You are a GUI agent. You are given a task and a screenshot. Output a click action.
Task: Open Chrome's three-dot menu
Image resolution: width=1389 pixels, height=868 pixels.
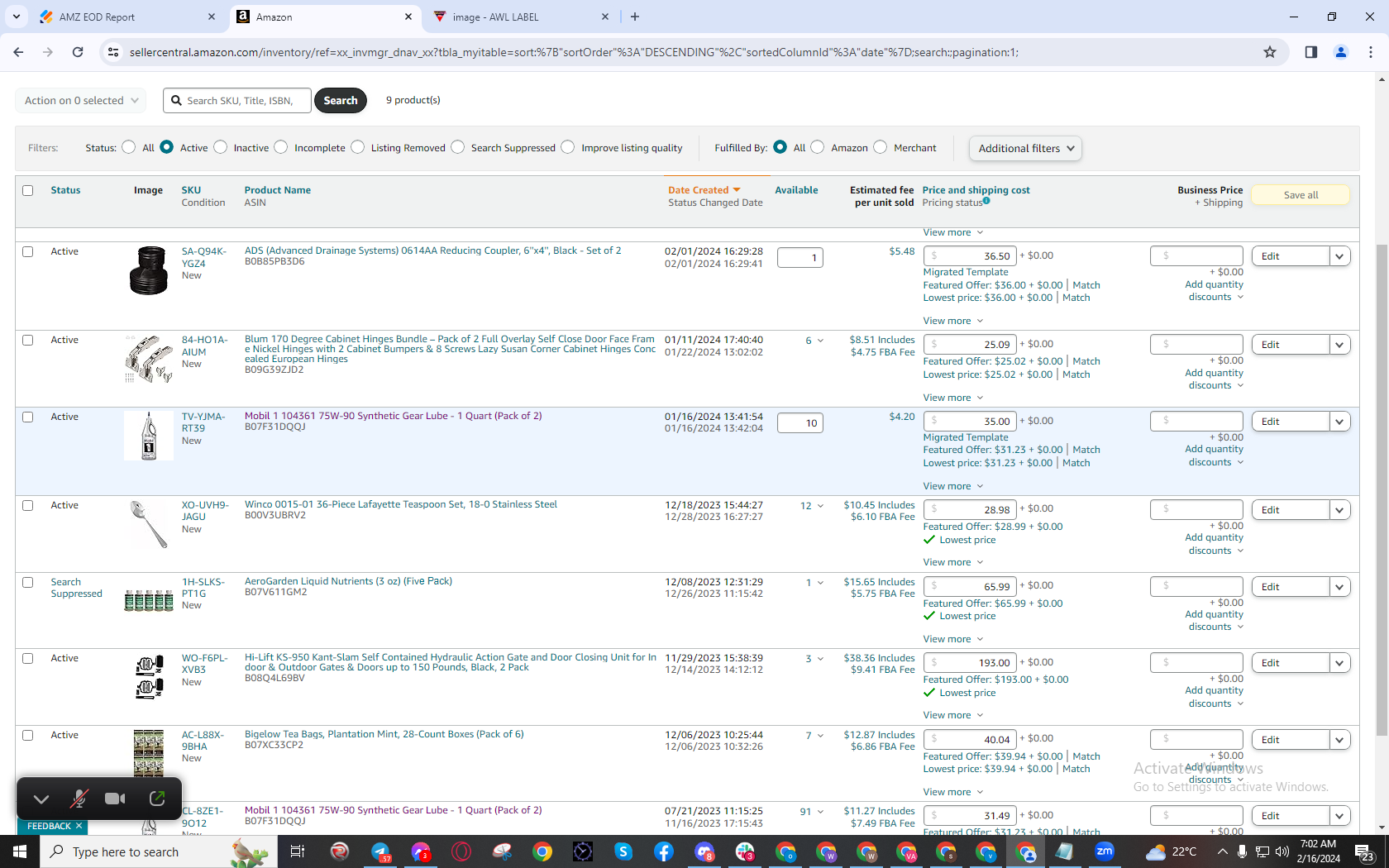[x=1371, y=52]
